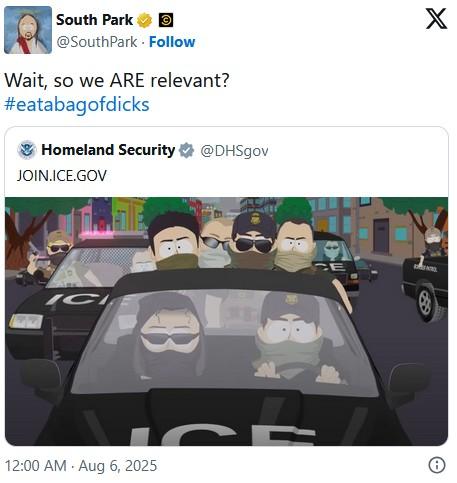Follow the South Park account
The width and height of the screenshot is (457, 483).
point(172,42)
